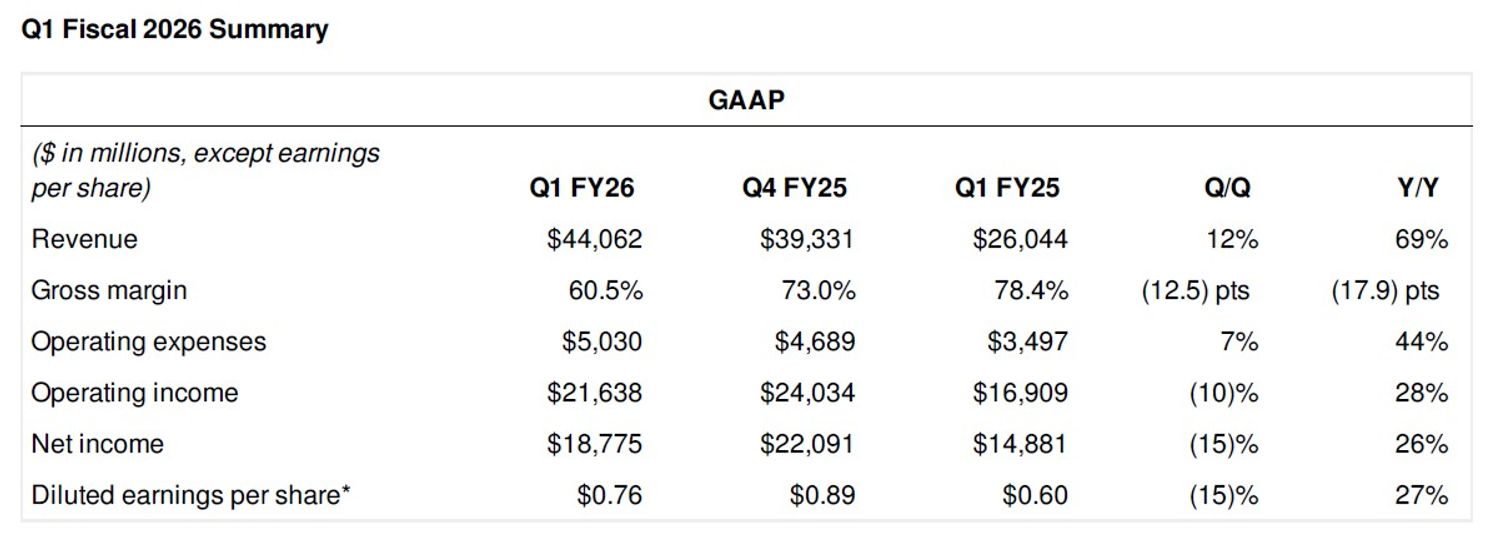Image resolution: width=1500 pixels, height=538 pixels.
Task: Click the $44,062 revenue value
Action: coord(595,240)
